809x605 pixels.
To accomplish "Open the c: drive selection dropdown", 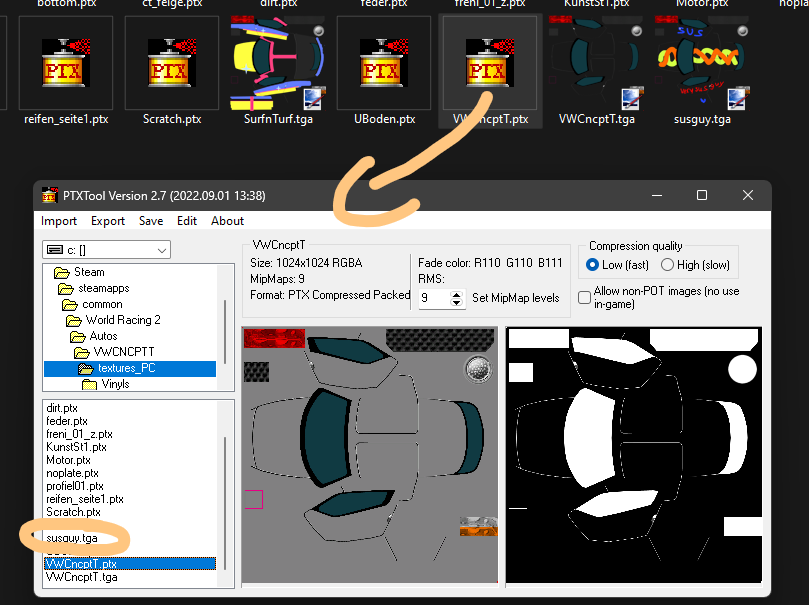I will click(x=106, y=250).
